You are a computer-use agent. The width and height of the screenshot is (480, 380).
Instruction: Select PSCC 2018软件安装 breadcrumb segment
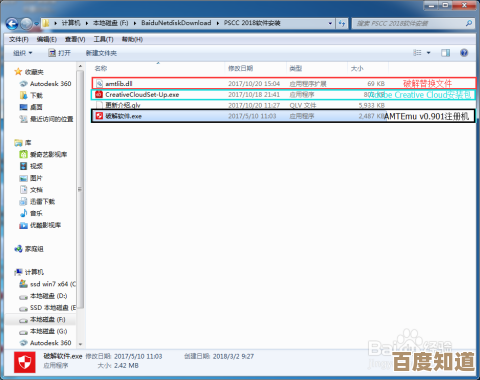(x=252, y=23)
